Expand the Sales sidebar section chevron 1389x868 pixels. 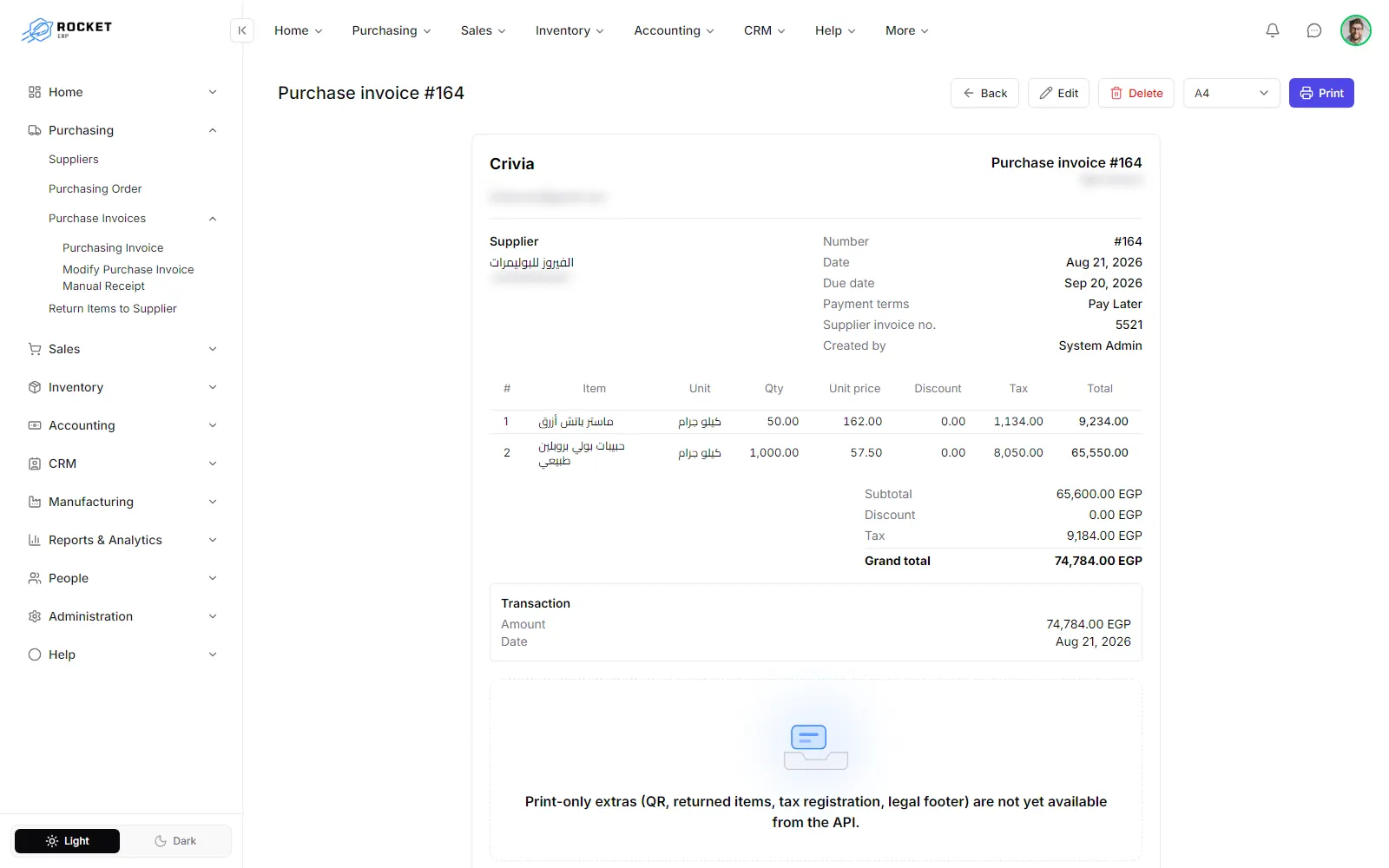click(x=213, y=349)
